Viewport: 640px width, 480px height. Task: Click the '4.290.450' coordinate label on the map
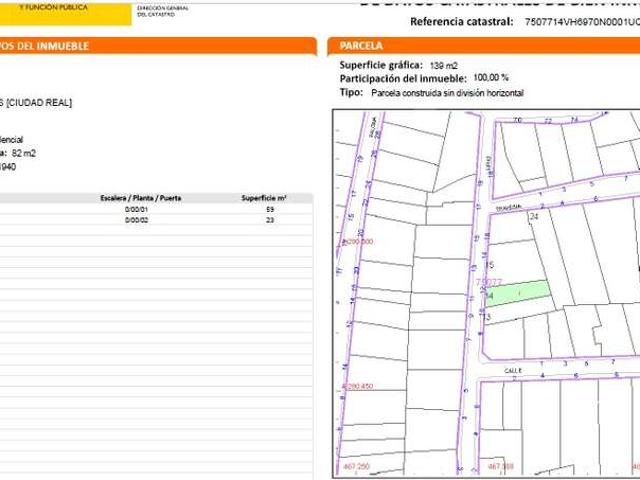pyautogui.click(x=357, y=386)
